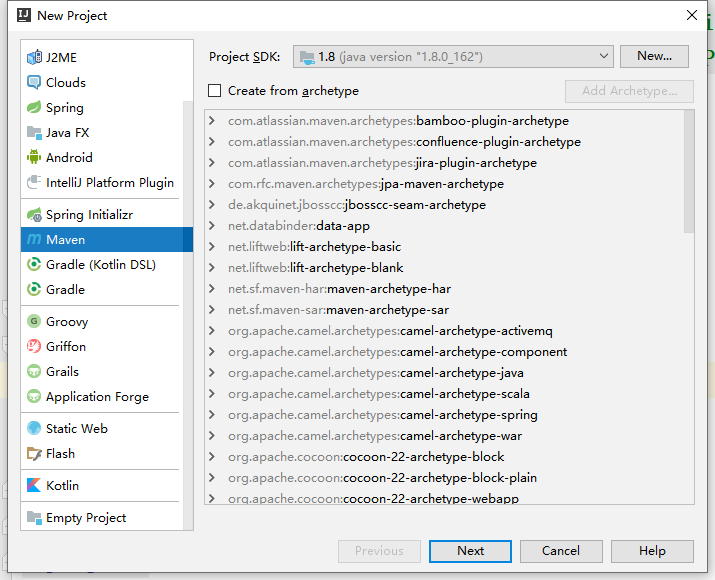This screenshot has height=580, width=715.
Task: Select camel-archetype-spring entry text
Action: (383, 414)
